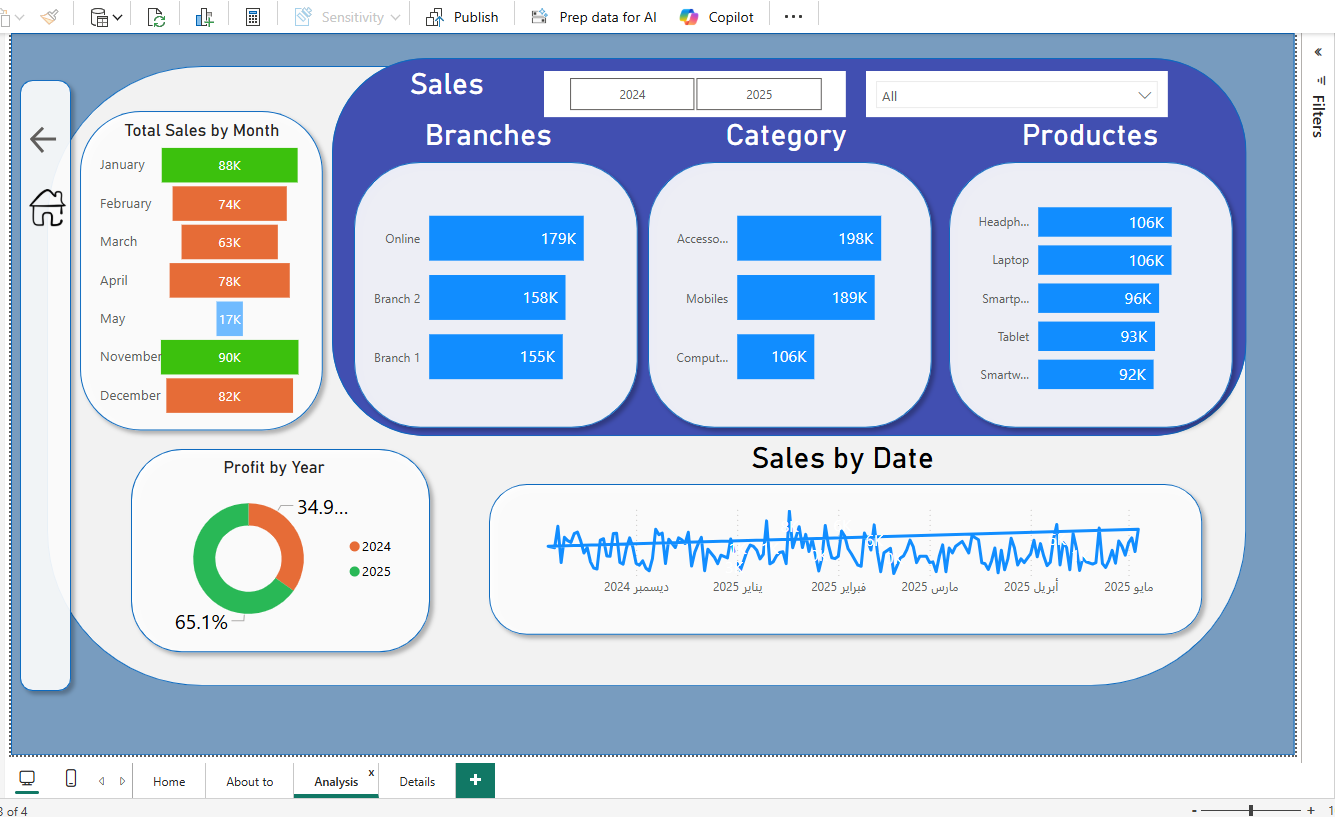The height and width of the screenshot is (817, 1335).
Task: Click the new visual chart icon
Action: (x=205, y=17)
